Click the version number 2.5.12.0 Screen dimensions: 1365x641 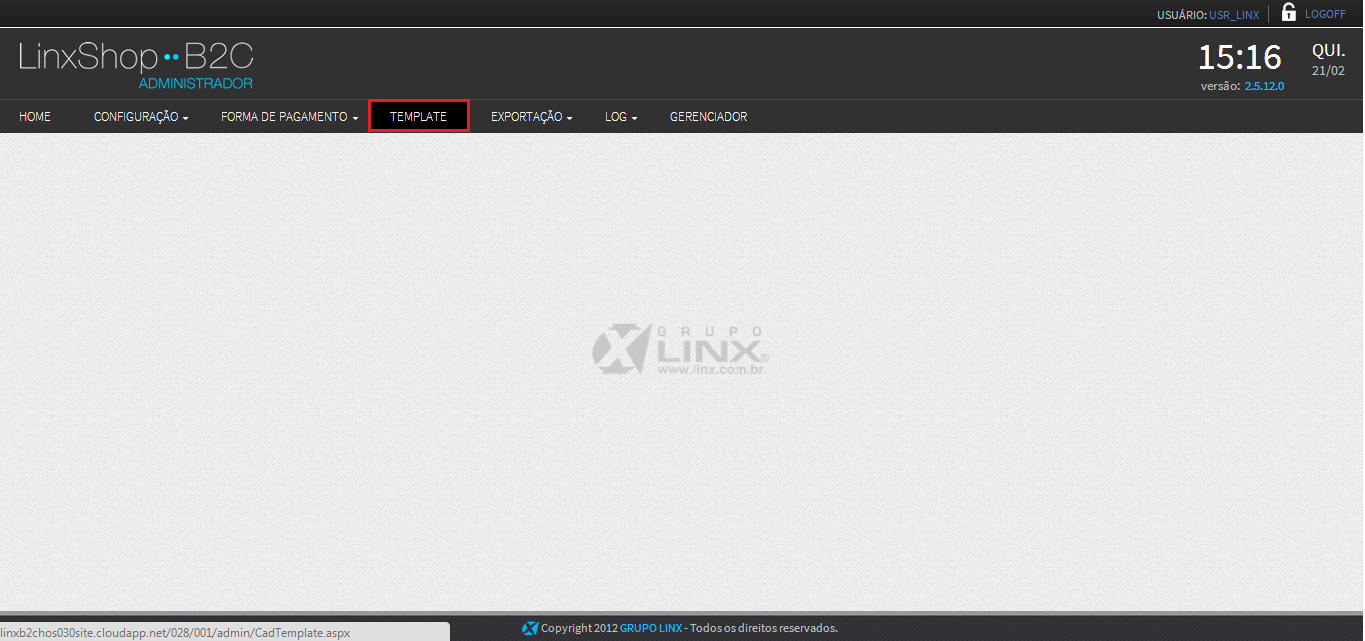(1264, 86)
